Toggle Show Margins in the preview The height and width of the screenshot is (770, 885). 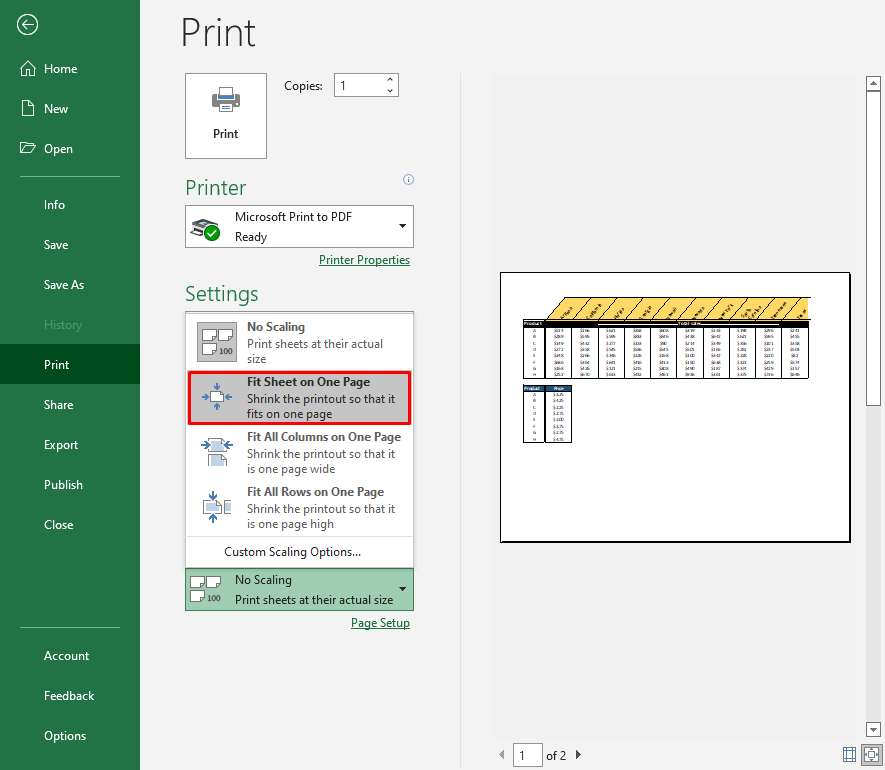coord(849,754)
